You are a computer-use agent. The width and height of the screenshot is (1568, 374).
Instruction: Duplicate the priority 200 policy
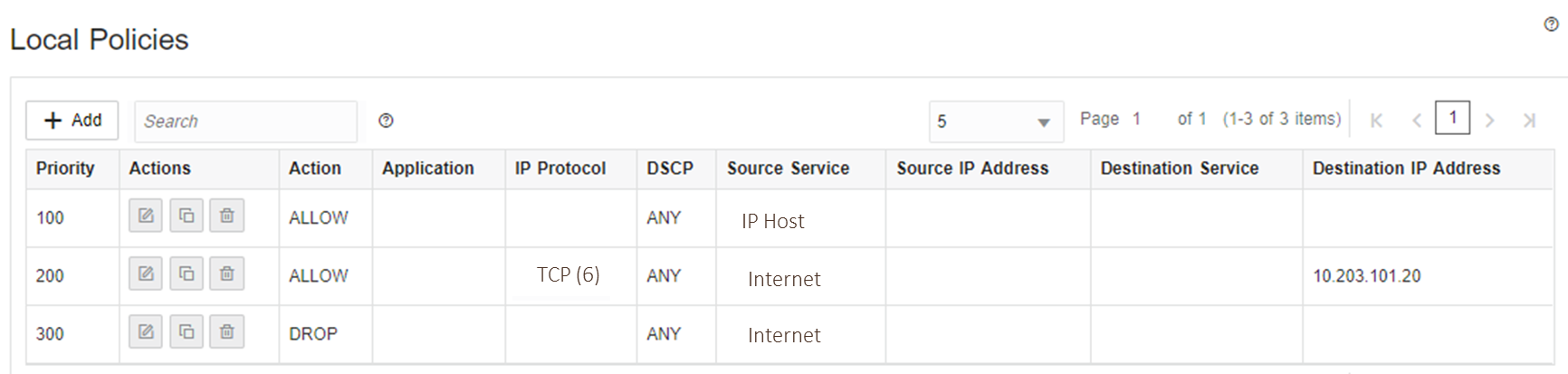pyautogui.click(x=186, y=273)
